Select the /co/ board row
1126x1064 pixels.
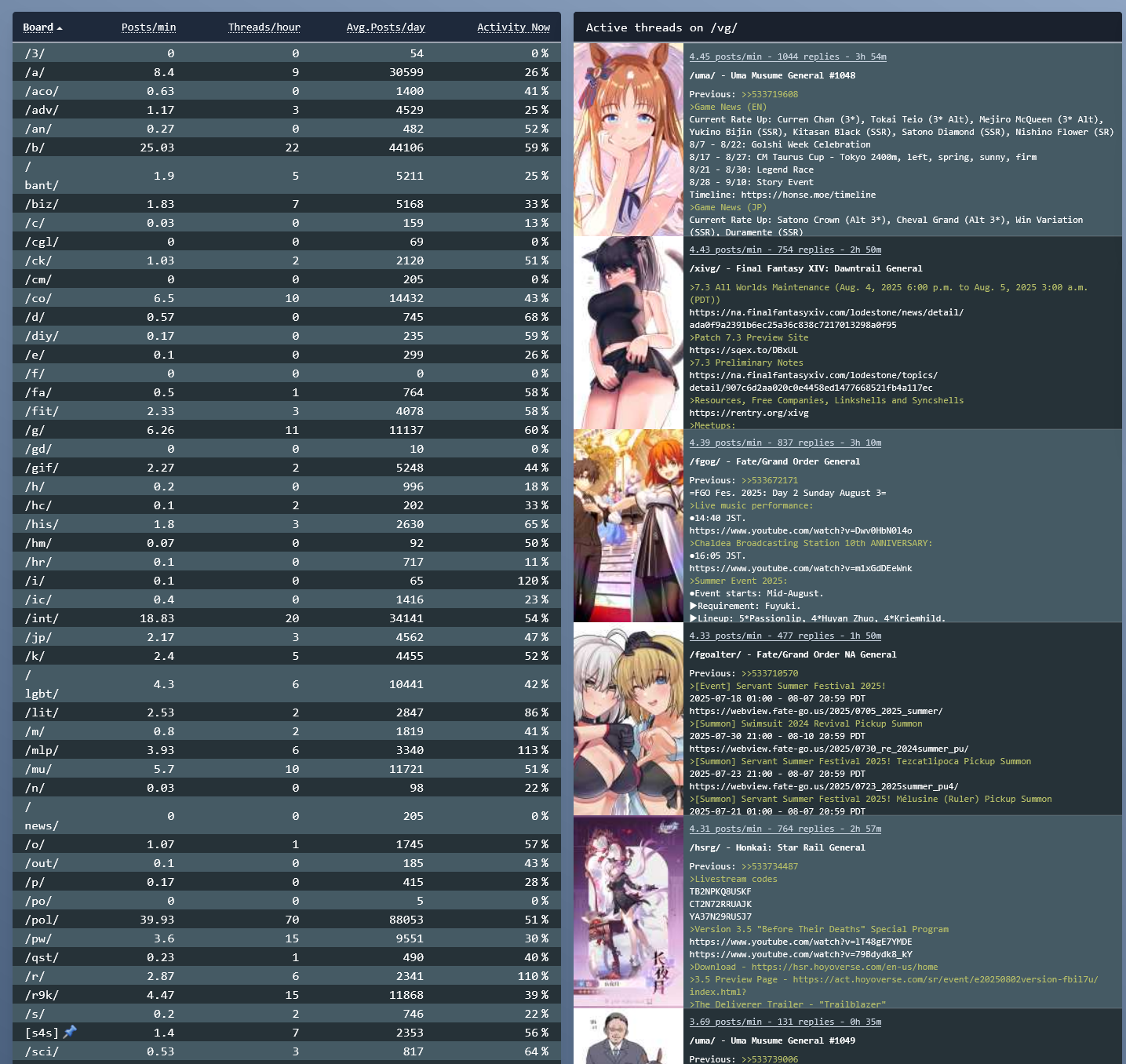click(286, 298)
